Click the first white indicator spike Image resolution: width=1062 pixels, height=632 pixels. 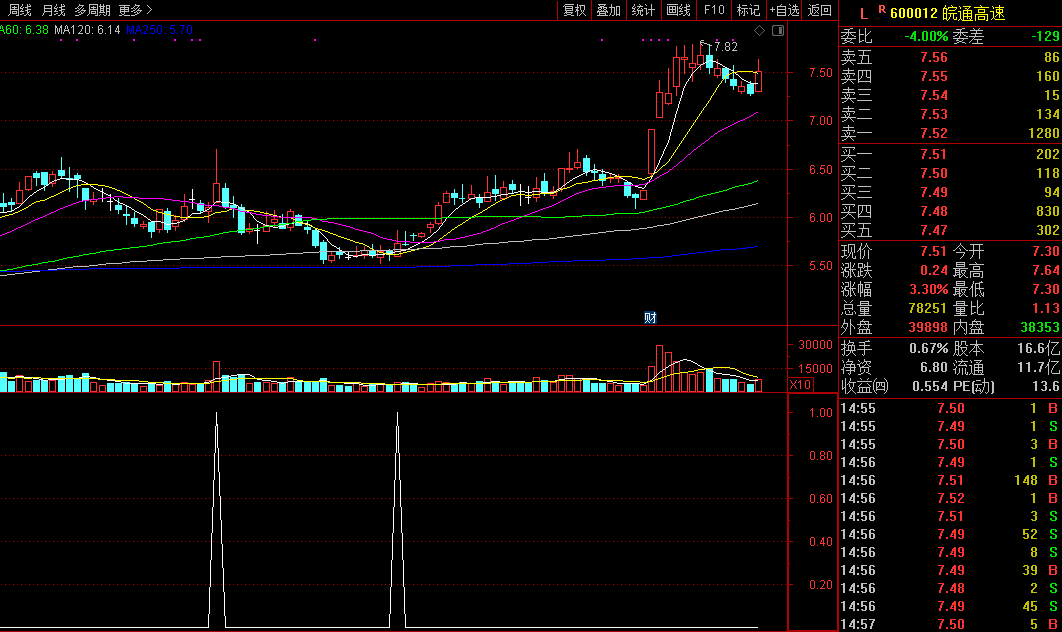(217, 520)
